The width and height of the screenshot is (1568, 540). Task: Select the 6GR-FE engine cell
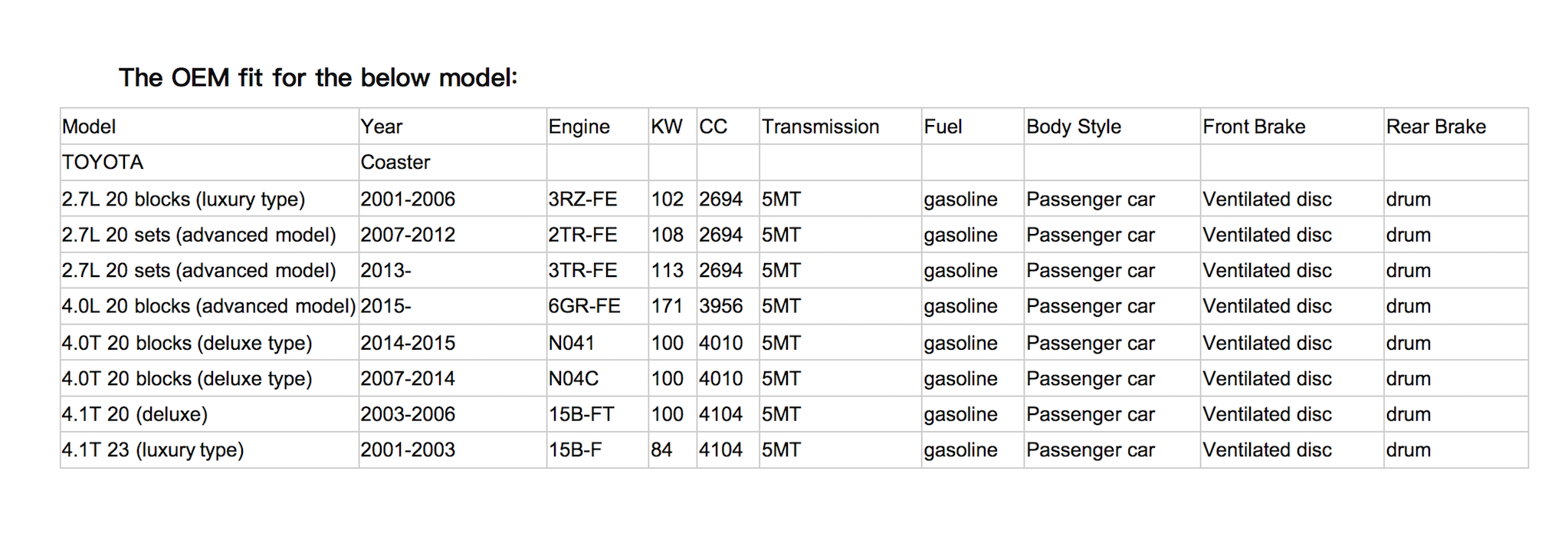click(597, 306)
